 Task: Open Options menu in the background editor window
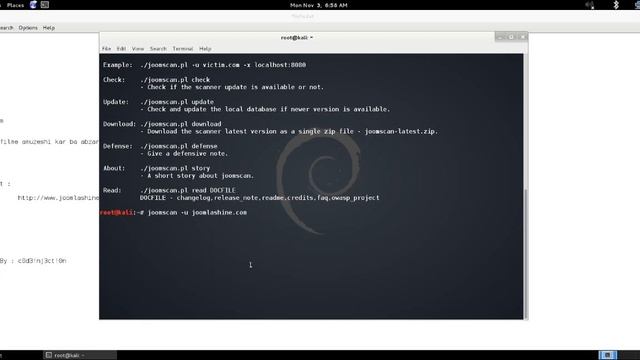[x=28, y=28]
